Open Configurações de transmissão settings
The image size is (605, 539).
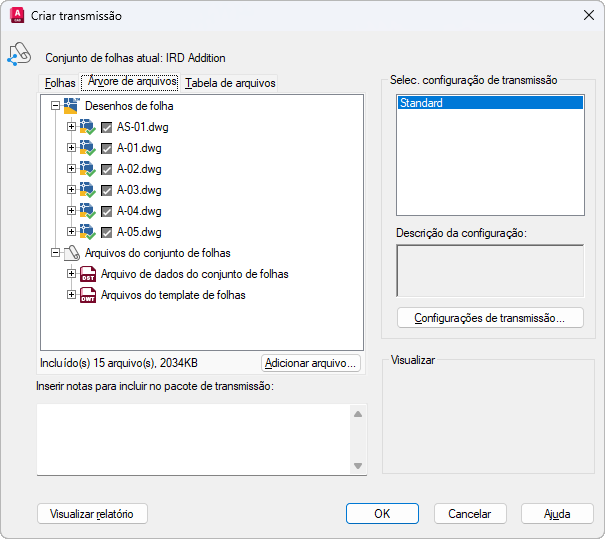(490, 318)
